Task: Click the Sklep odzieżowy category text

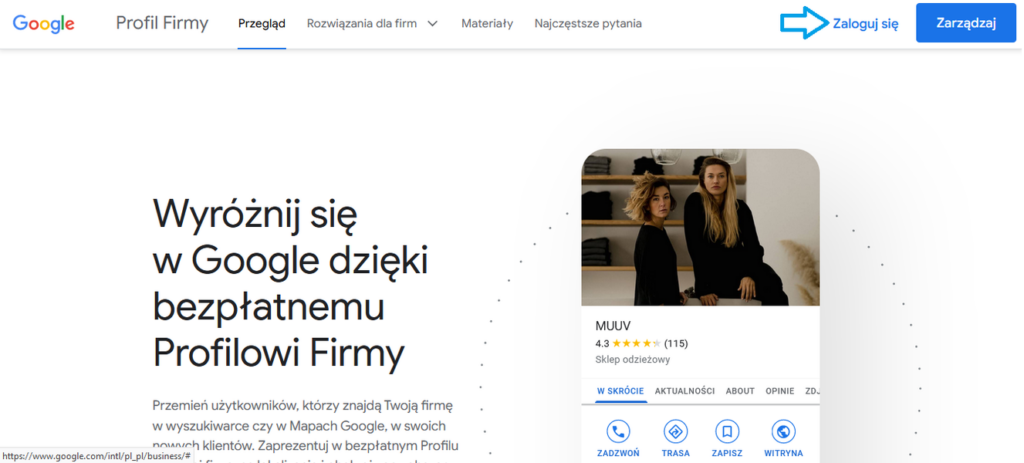Action: tap(632, 360)
